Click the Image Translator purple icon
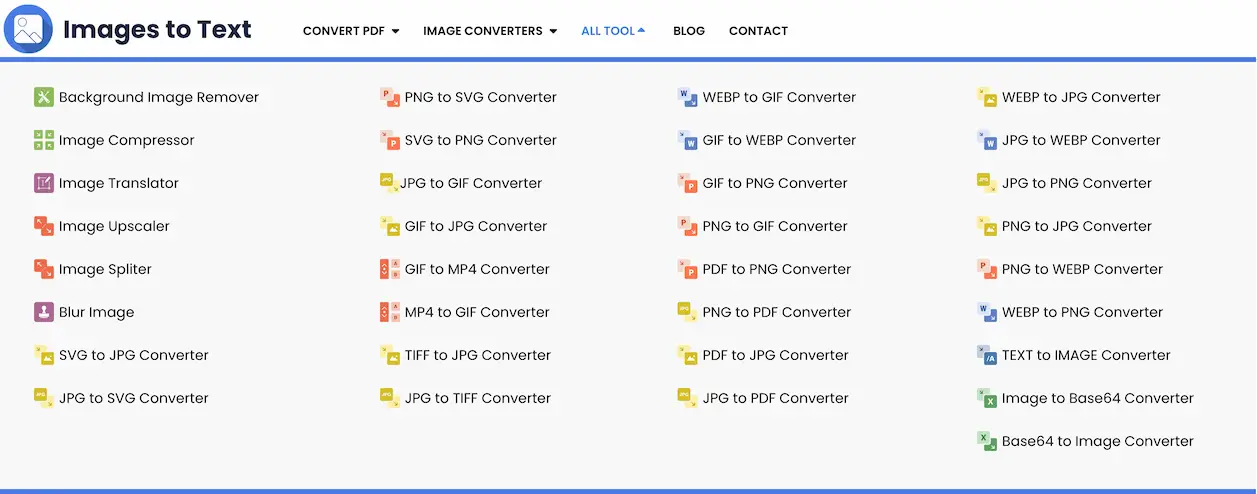1257x494 pixels. click(x=43, y=183)
